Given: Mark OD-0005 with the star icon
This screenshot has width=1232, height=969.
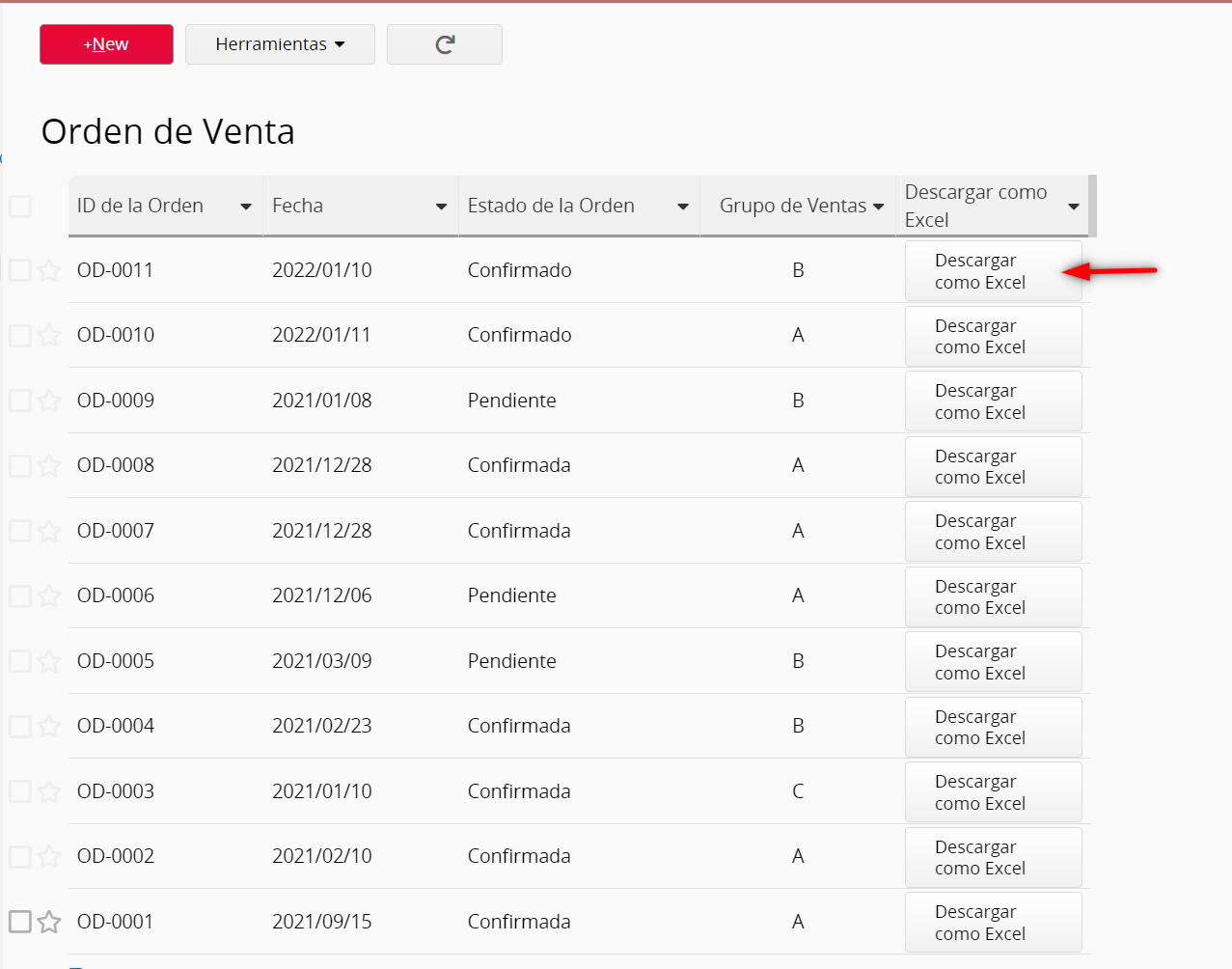Looking at the screenshot, I should click(x=48, y=661).
